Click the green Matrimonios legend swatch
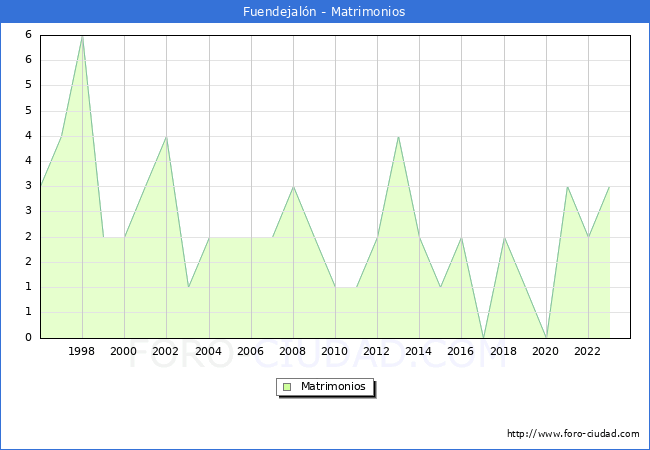 [286, 386]
